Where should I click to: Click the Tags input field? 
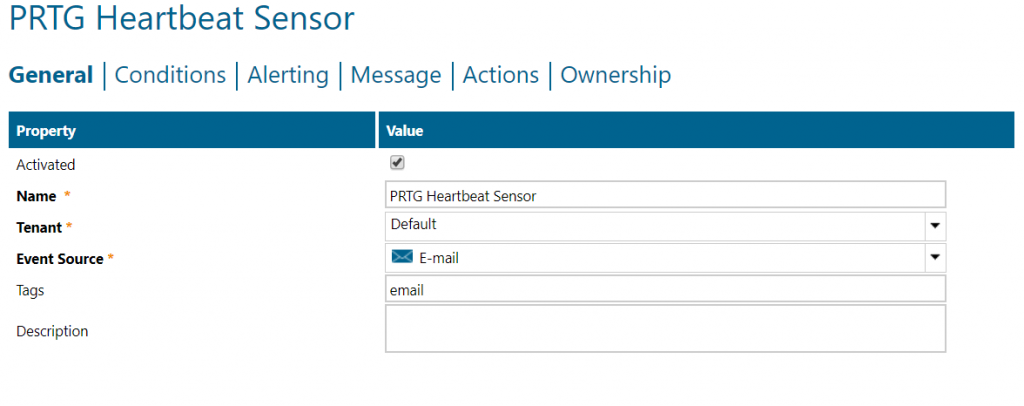665,290
